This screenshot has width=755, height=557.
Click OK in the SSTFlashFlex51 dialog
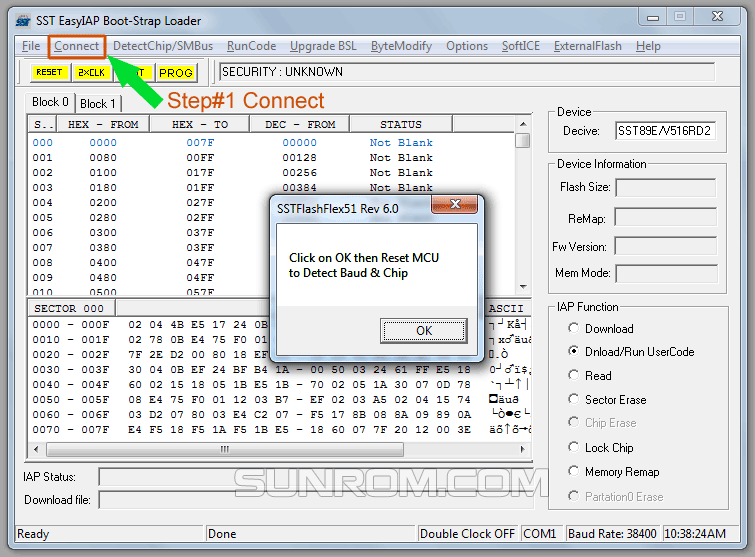[424, 331]
